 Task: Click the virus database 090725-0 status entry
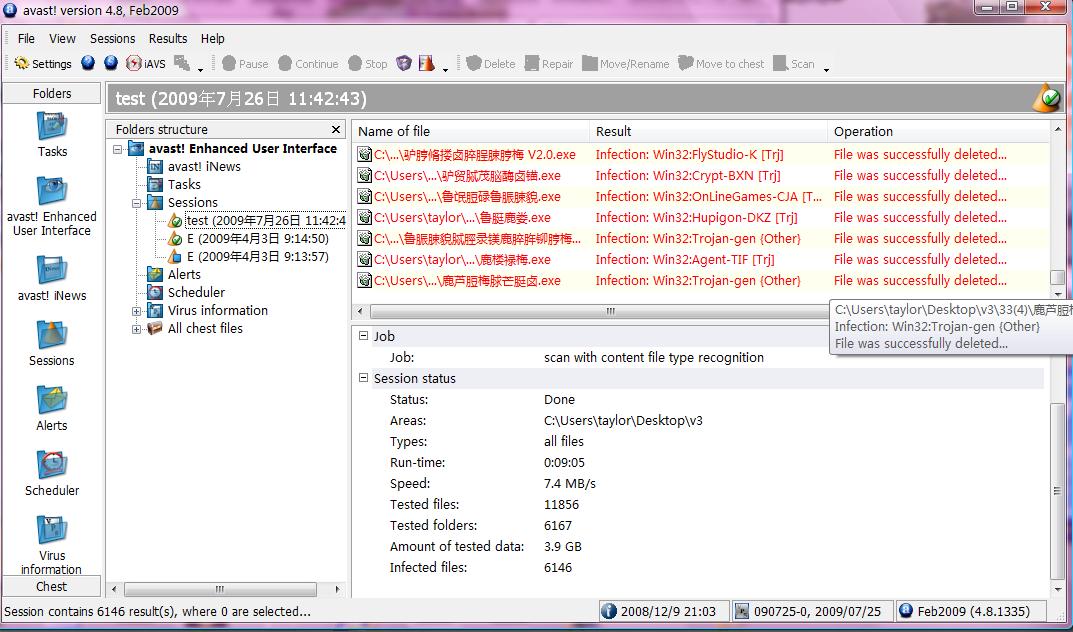pyautogui.click(x=813, y=611)
